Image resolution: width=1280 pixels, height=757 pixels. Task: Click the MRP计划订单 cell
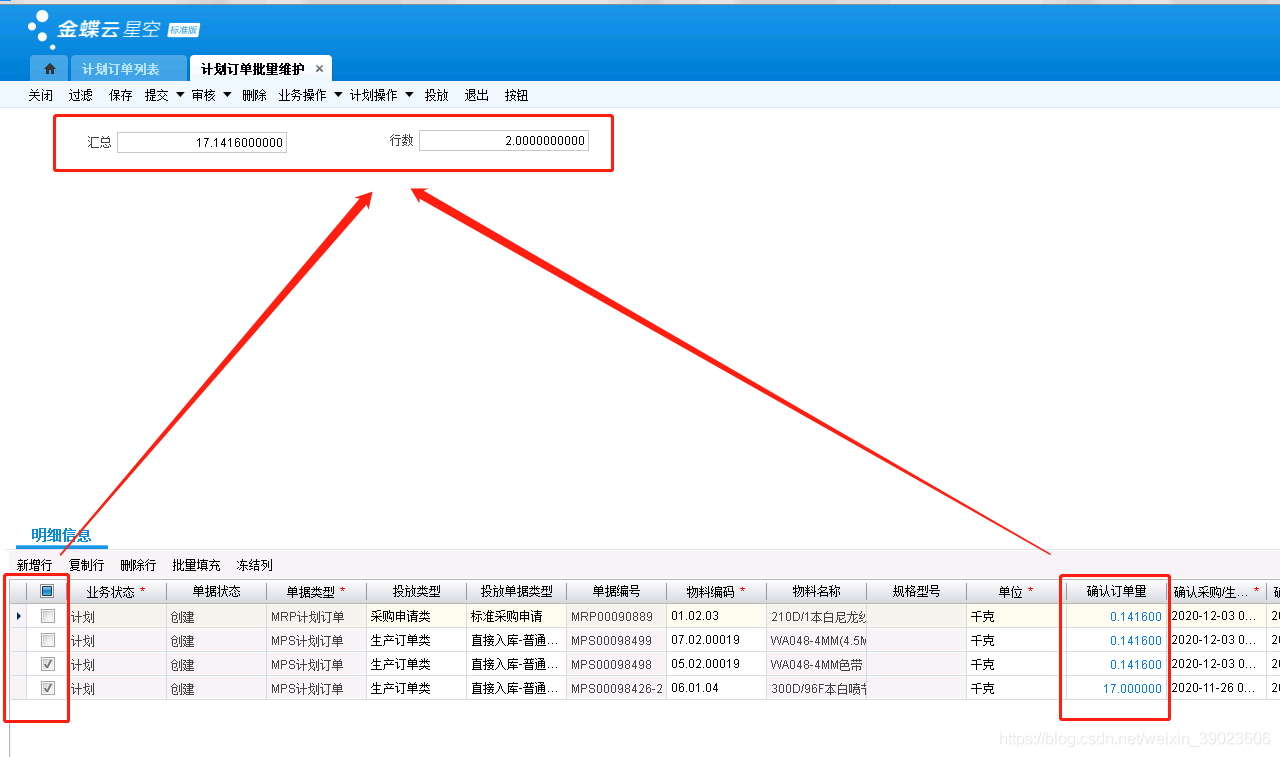pyautogui.click(x=316, y=617)
